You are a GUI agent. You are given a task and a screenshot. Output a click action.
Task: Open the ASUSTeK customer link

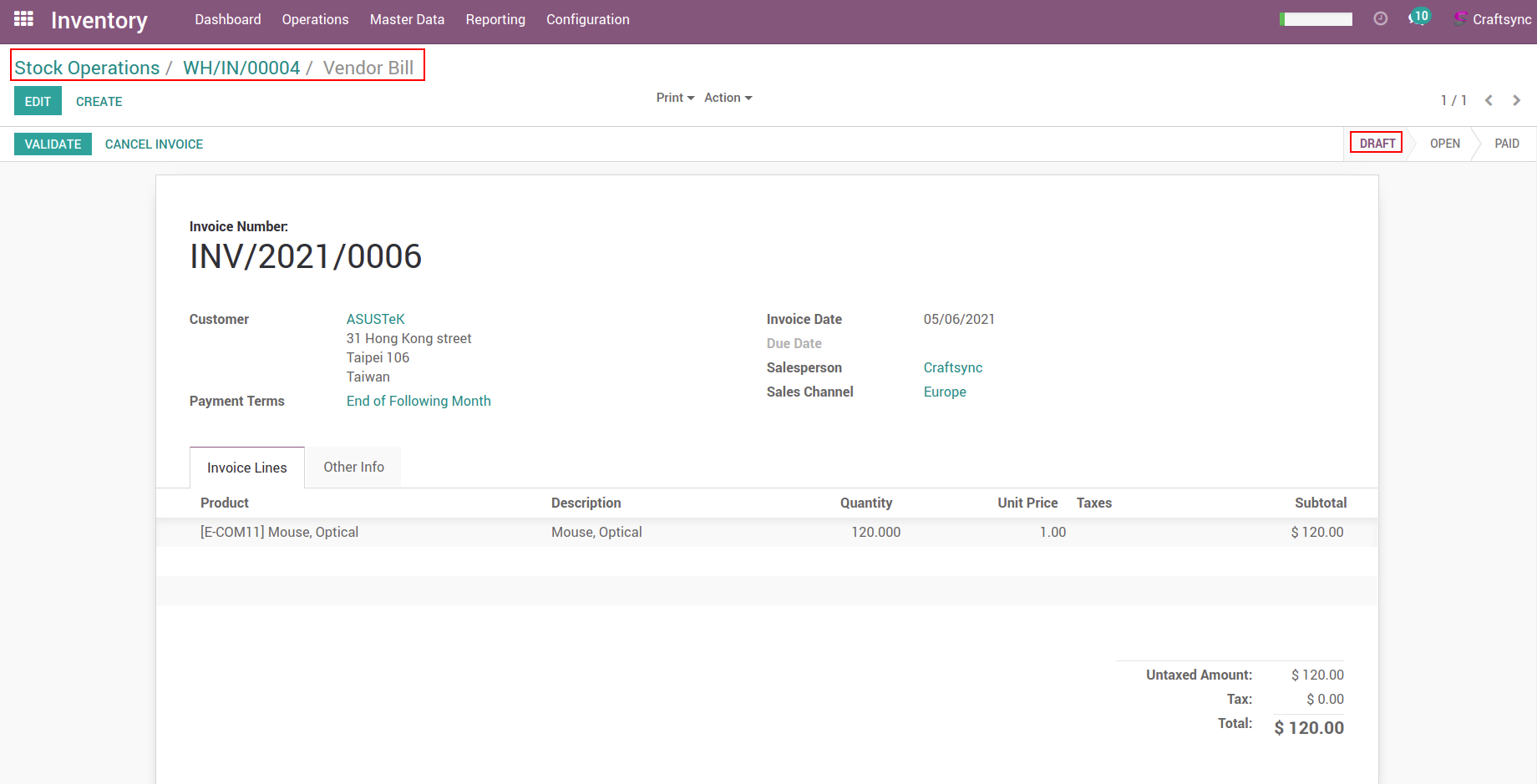375,319
